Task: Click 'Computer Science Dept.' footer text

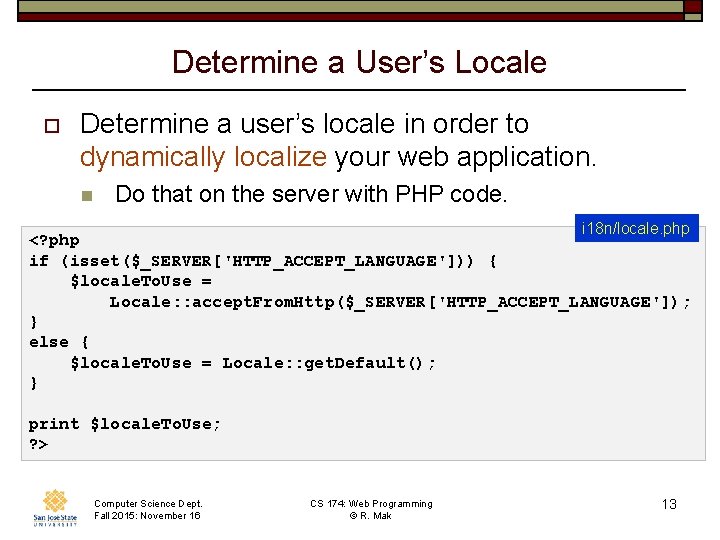Action: [148, 504]
